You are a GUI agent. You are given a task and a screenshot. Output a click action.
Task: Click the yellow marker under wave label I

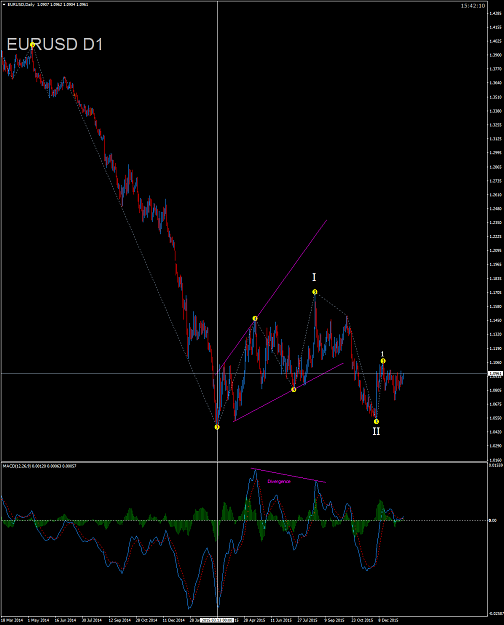[315, 292]
